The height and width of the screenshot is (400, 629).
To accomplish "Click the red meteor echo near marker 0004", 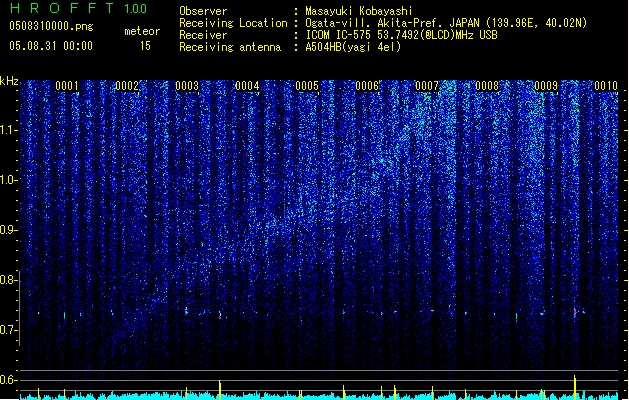I will [220, 317].
